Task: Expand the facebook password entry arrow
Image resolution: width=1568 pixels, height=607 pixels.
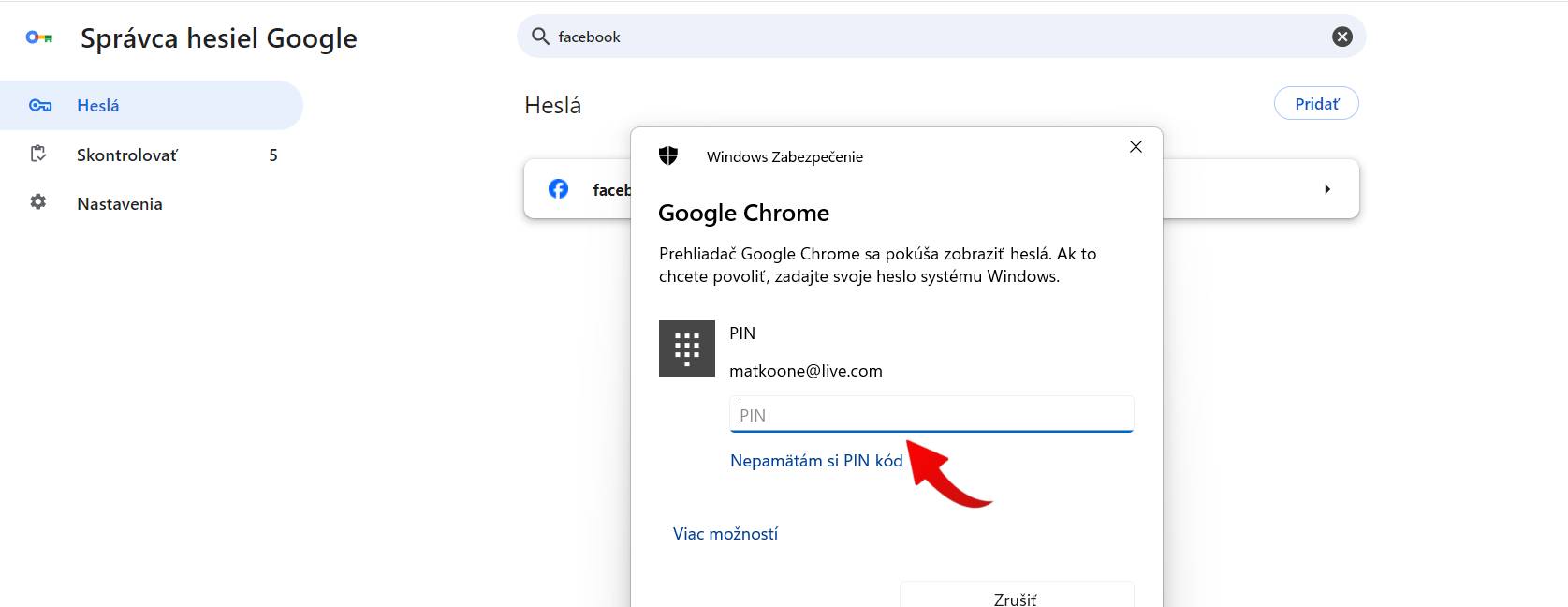Action: pos(1327,189)
